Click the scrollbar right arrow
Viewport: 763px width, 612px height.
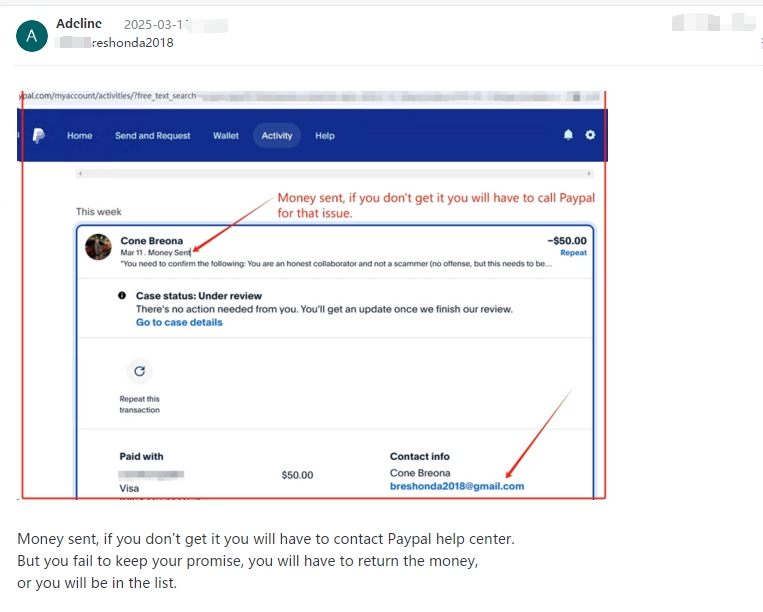point(589,173)
